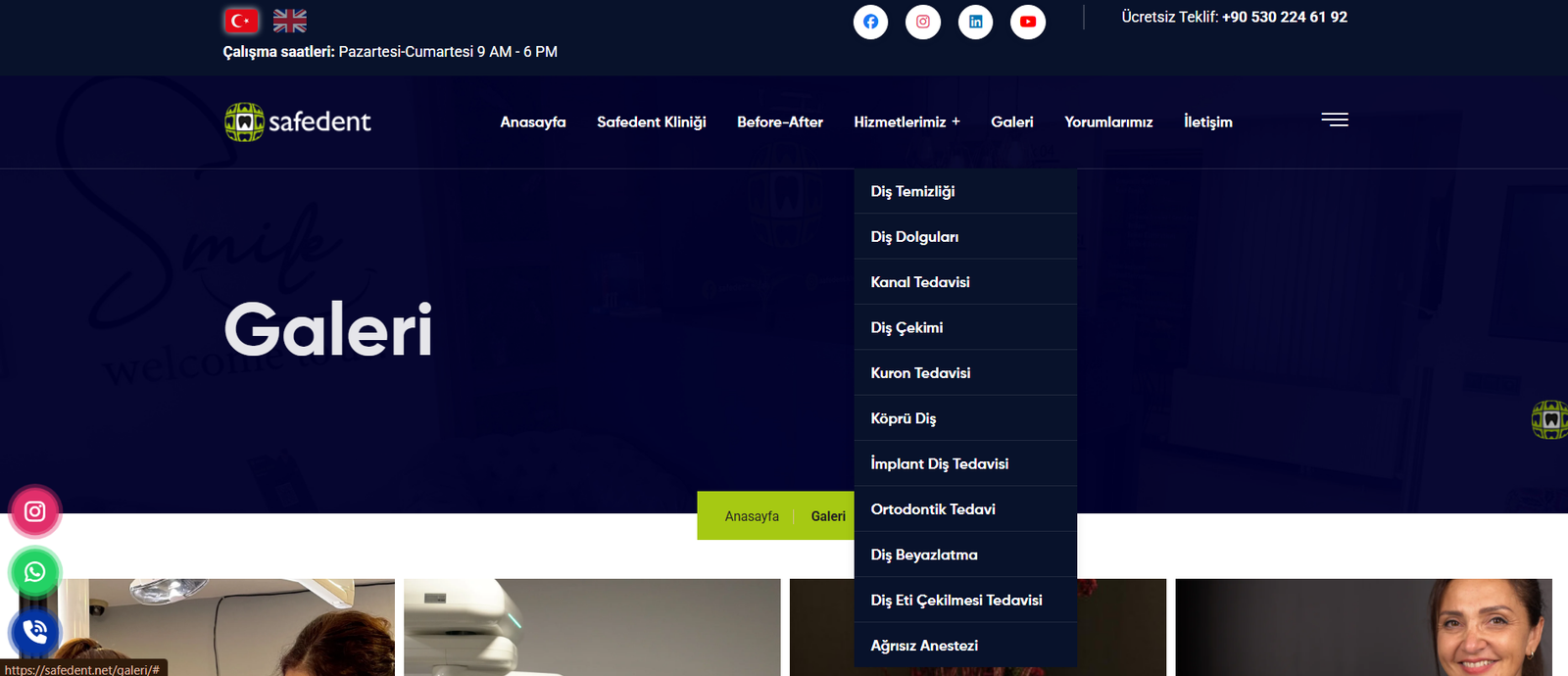The image size is (1568, 676).
Task: Go to Before-After page
Action: click(x=779, y=122)
